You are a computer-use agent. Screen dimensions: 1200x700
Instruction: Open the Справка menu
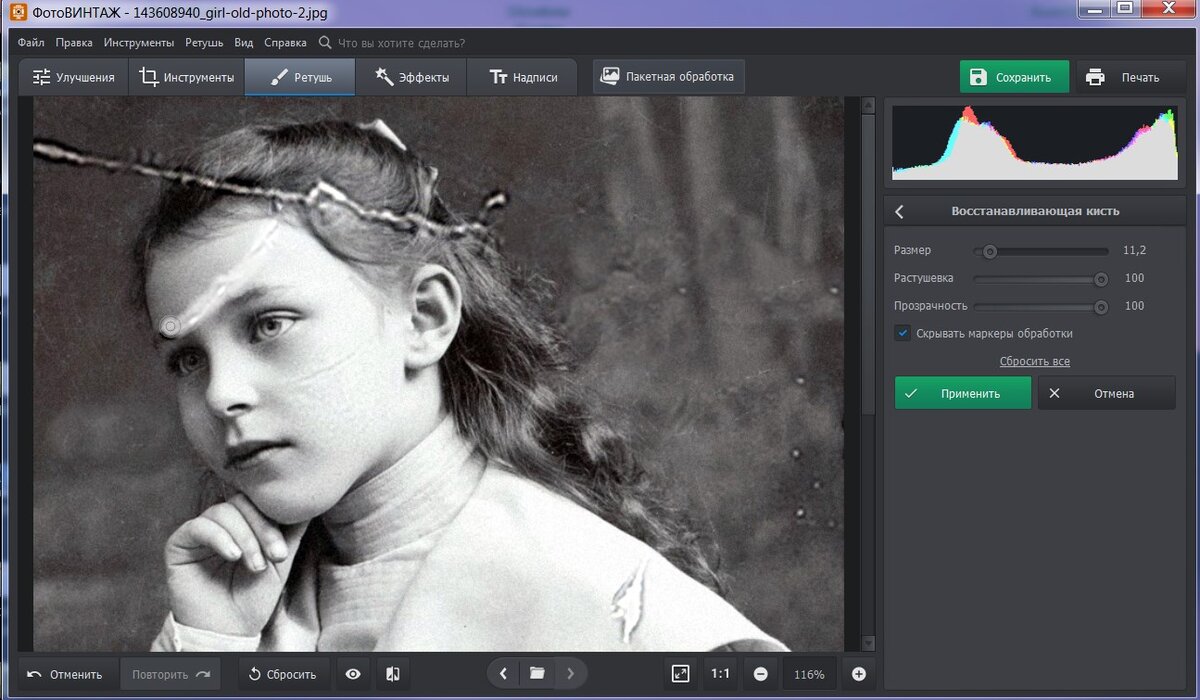point(285,43)
